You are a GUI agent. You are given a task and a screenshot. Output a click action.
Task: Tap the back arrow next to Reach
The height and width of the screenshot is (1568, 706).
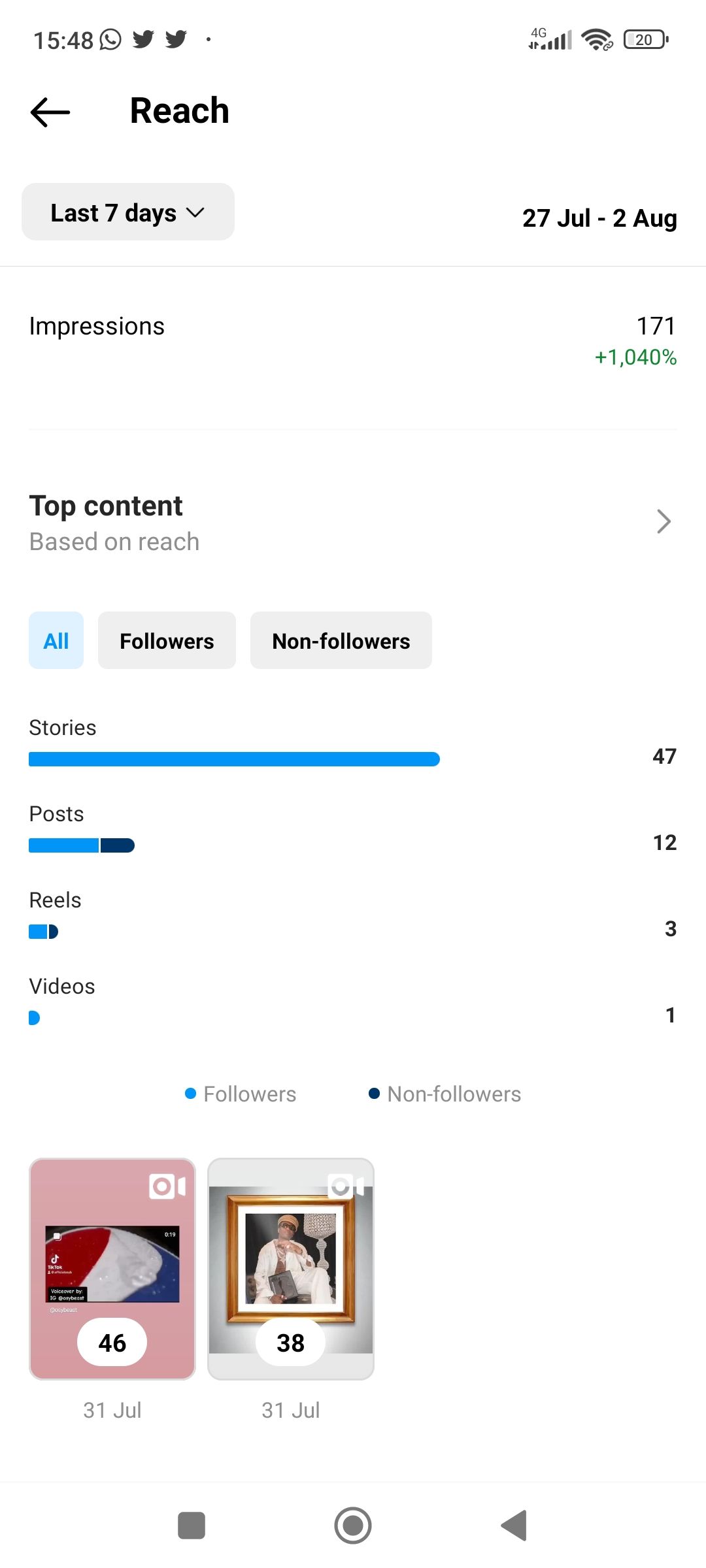coord(50,111)
